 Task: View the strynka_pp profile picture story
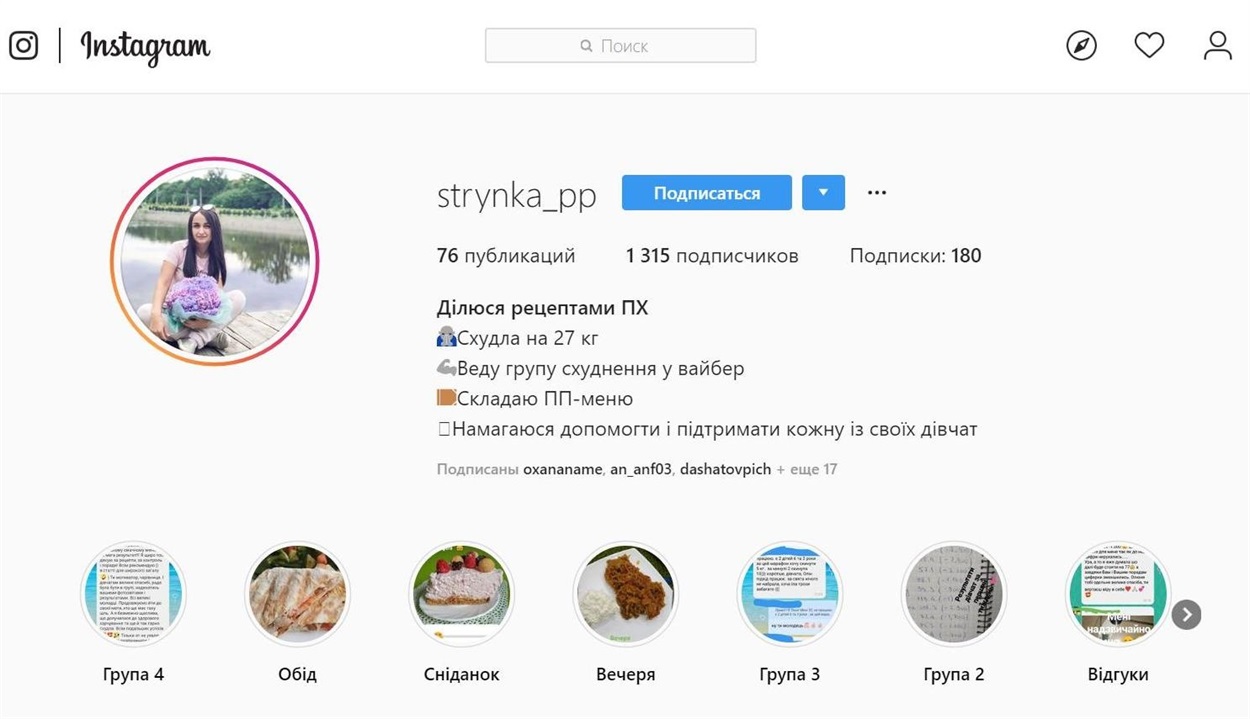point(214,261)
